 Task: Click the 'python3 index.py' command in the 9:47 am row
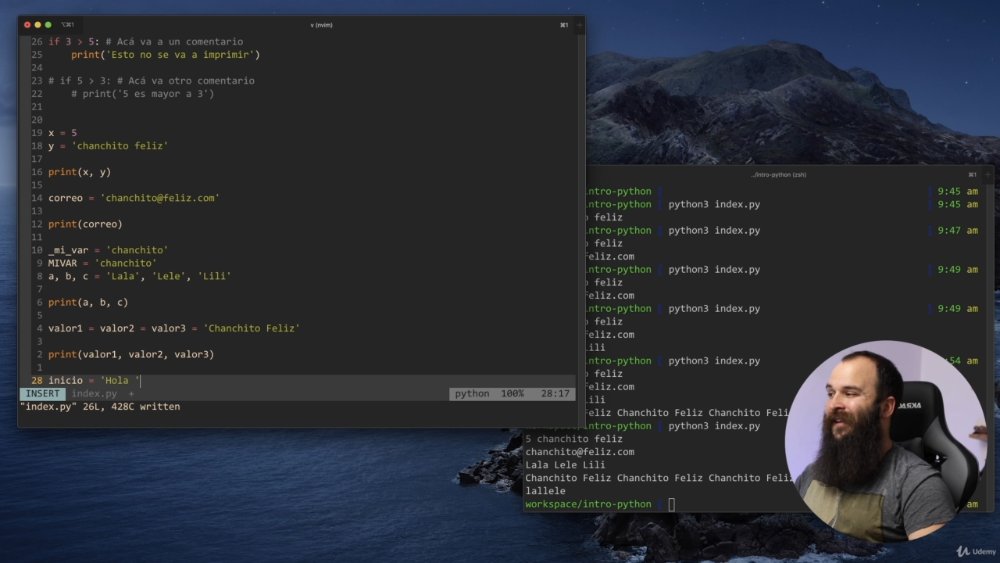click(x=714, y=230)
